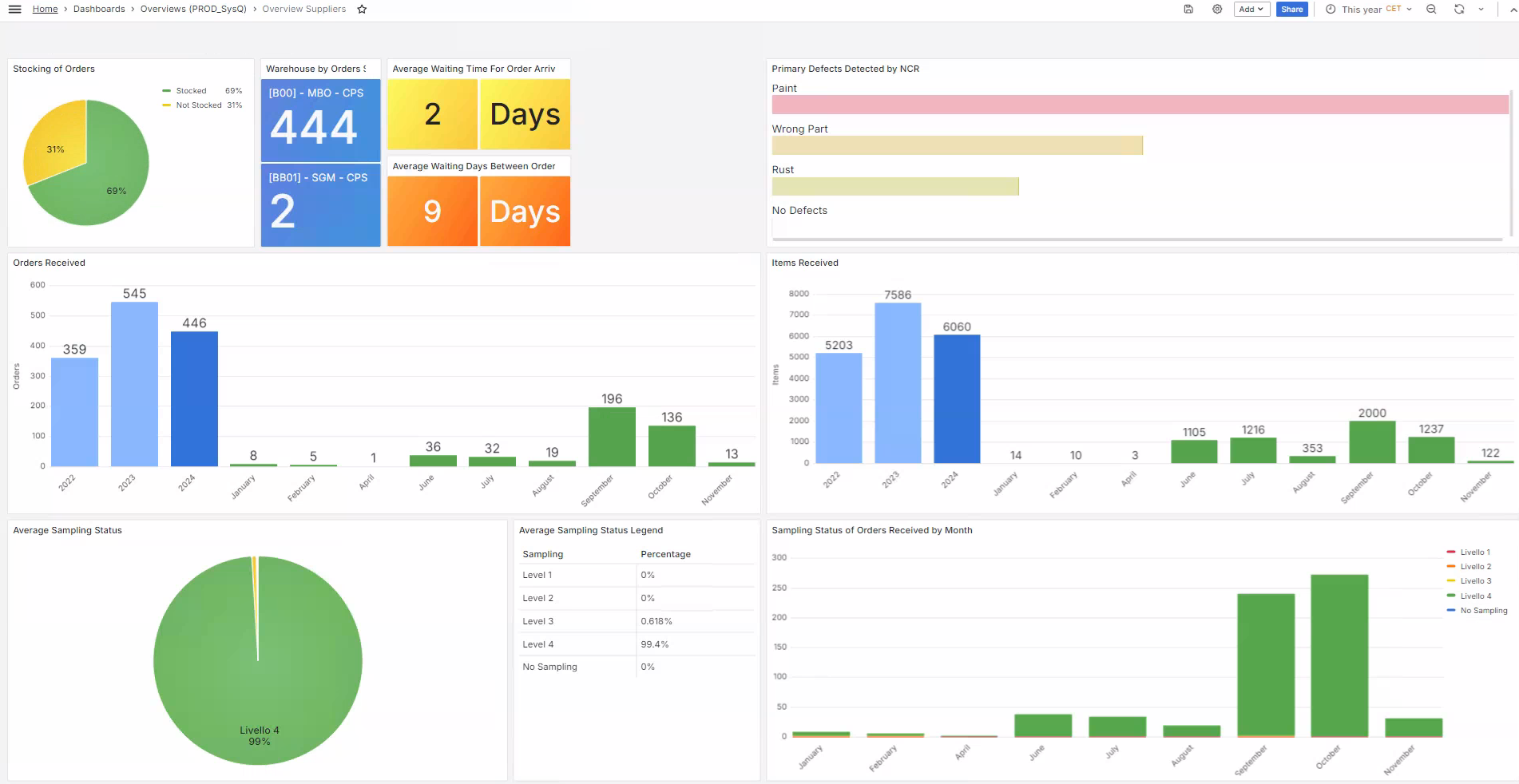Sort by the Sampling column header
Image resolution: width=1519 pixels, height=784 pixels.
tap(543, 554)
